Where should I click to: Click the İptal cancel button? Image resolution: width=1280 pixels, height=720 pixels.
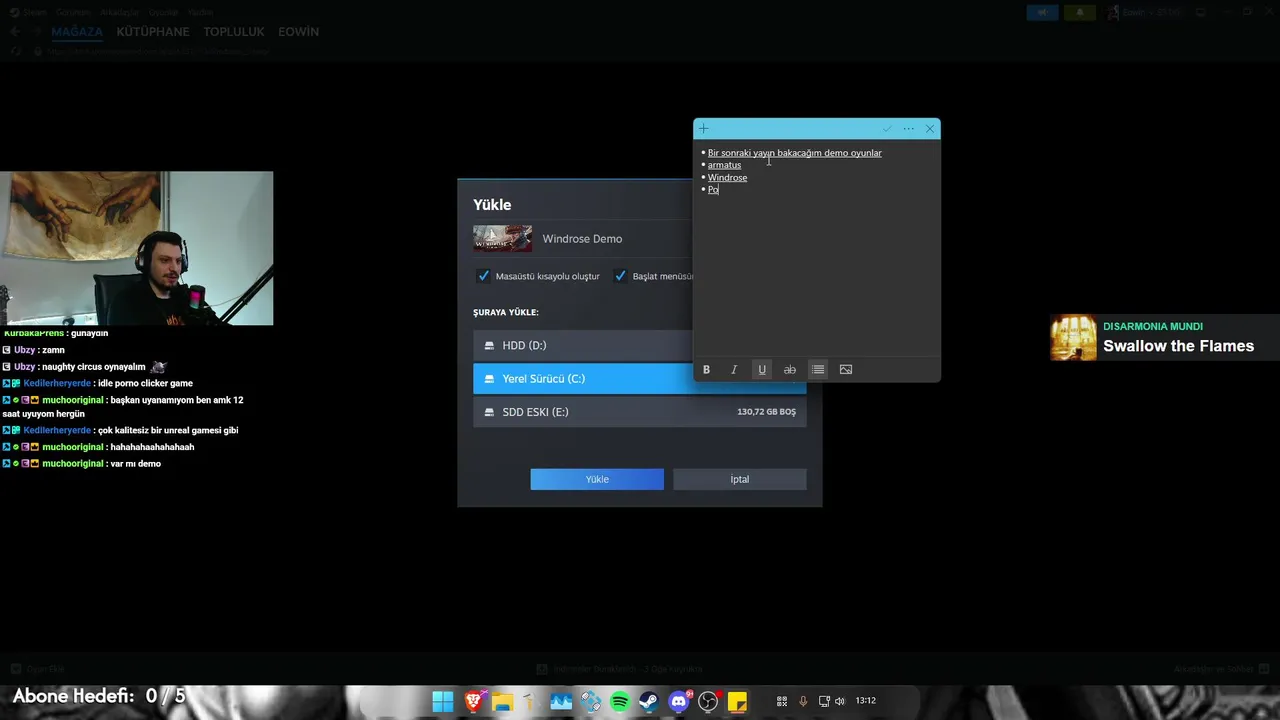(740, 479)
